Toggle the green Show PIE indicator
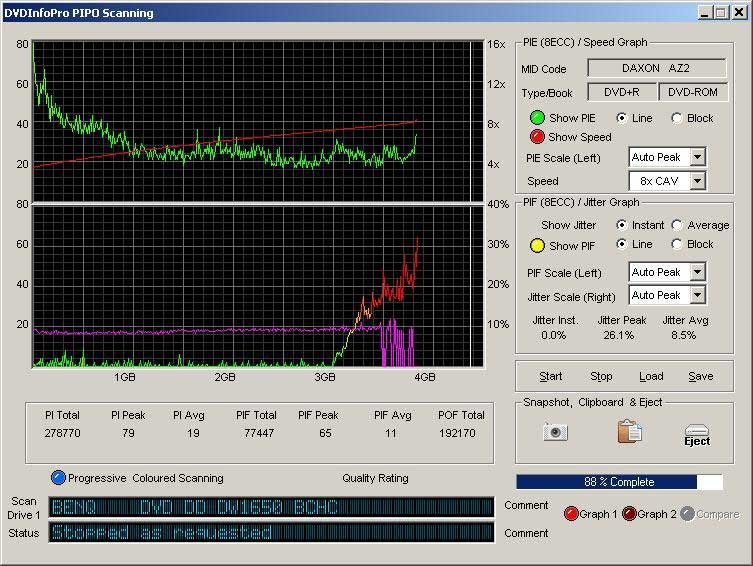This screenshot has height=566, width=753. coord(537,118)
